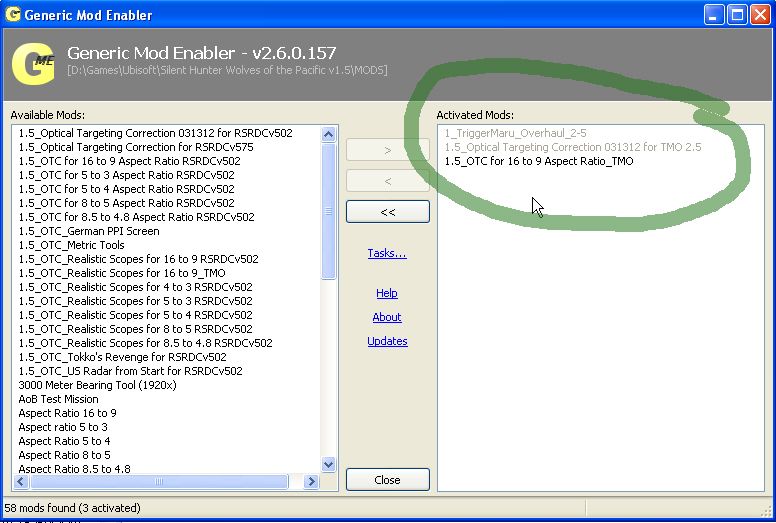Screen dimensions: 776x523
Task: Click the disabled enable-mod '>' button
Action: [388, 150]
